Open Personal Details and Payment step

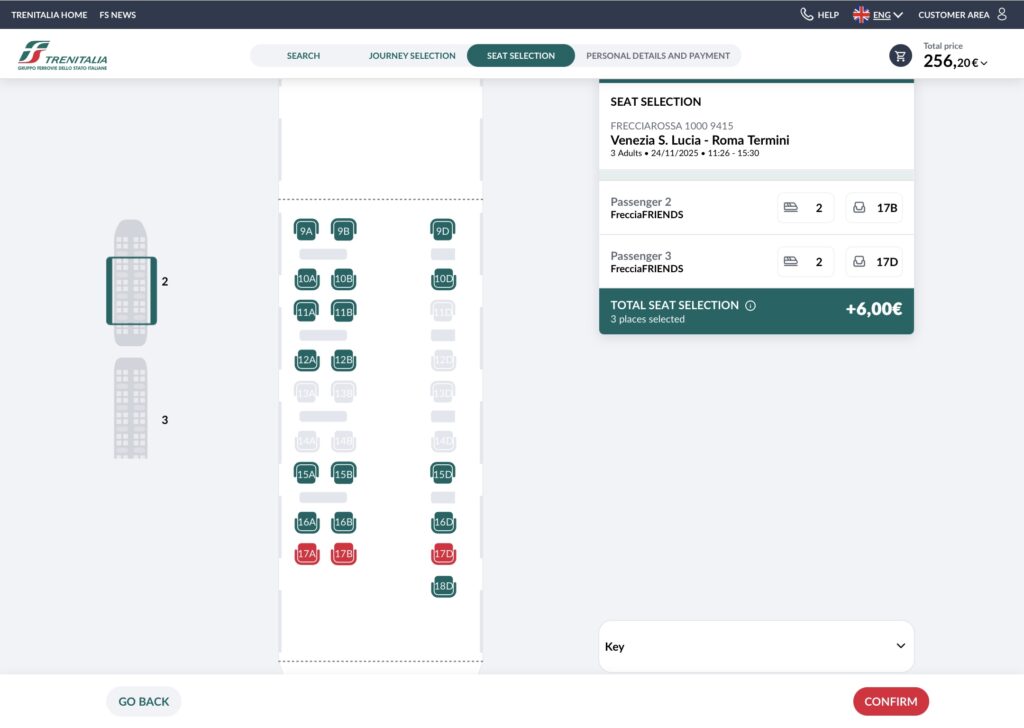657,56
